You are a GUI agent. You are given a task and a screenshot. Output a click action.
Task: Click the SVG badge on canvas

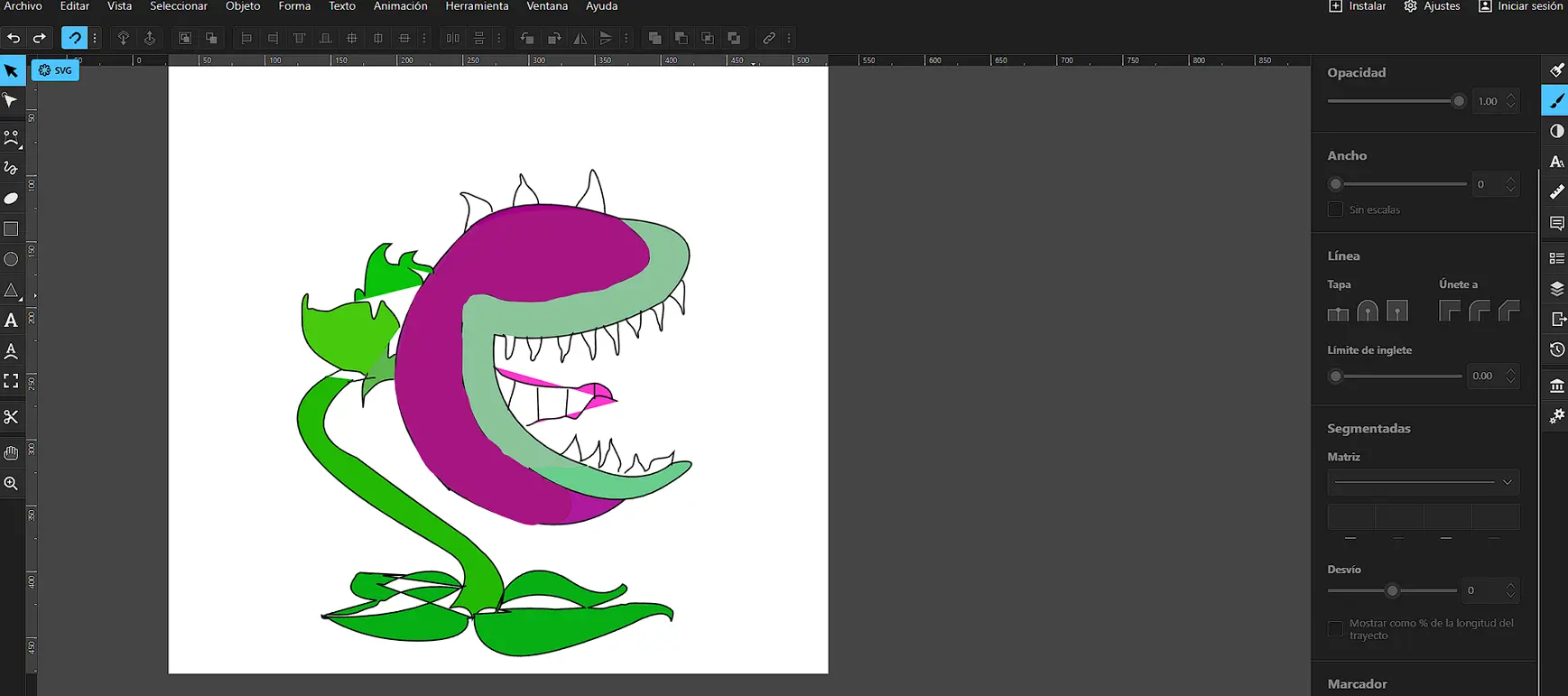(x=55, y=70)
